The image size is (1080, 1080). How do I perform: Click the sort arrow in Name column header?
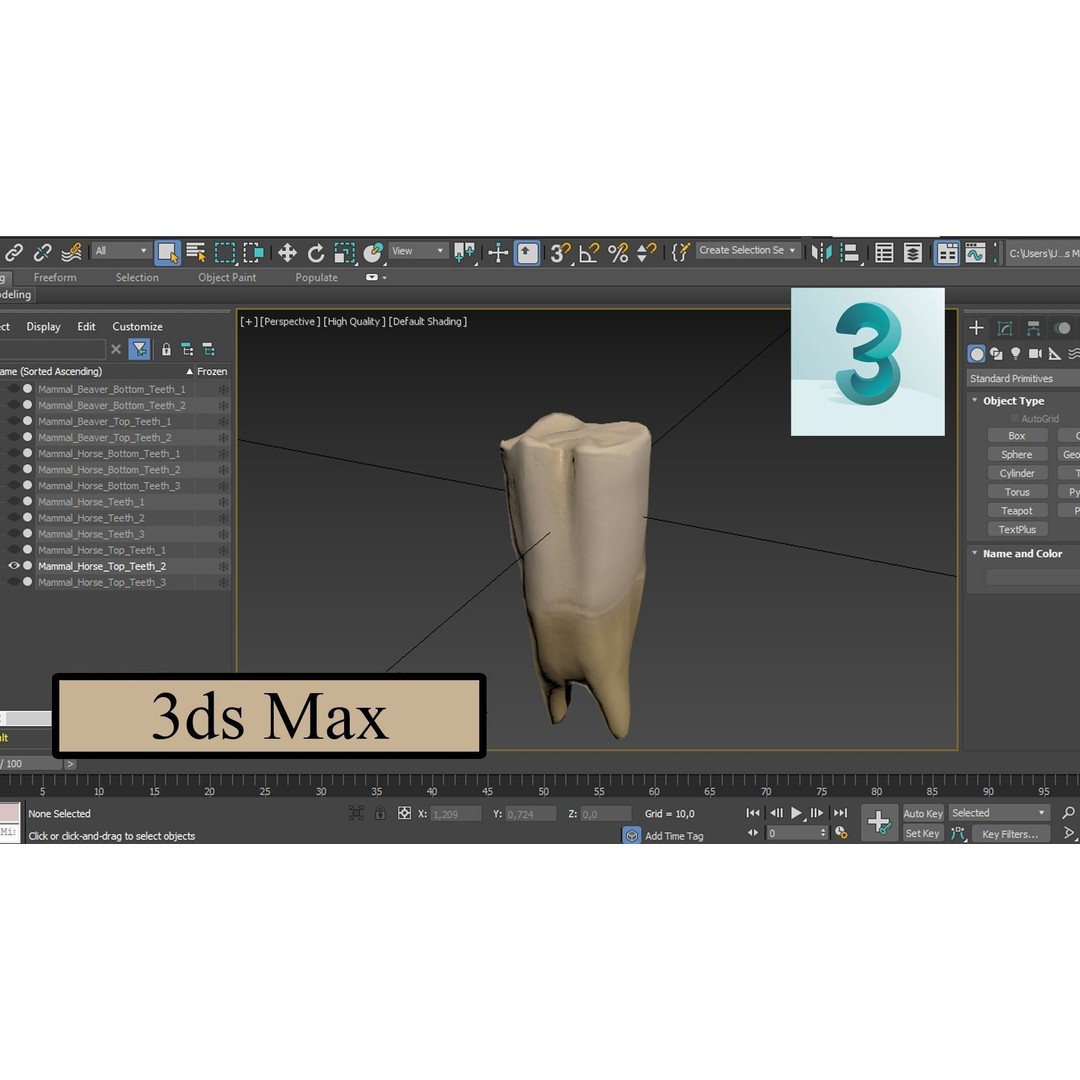pos(189,371)
